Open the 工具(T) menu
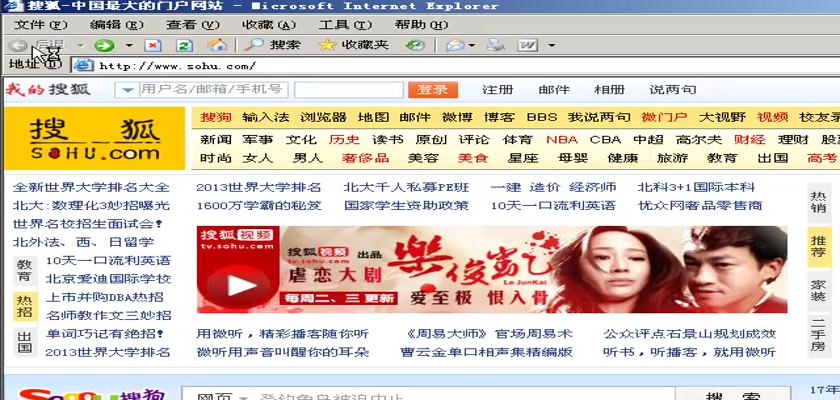This screenshot has width=840, height=400. [345, 25]
